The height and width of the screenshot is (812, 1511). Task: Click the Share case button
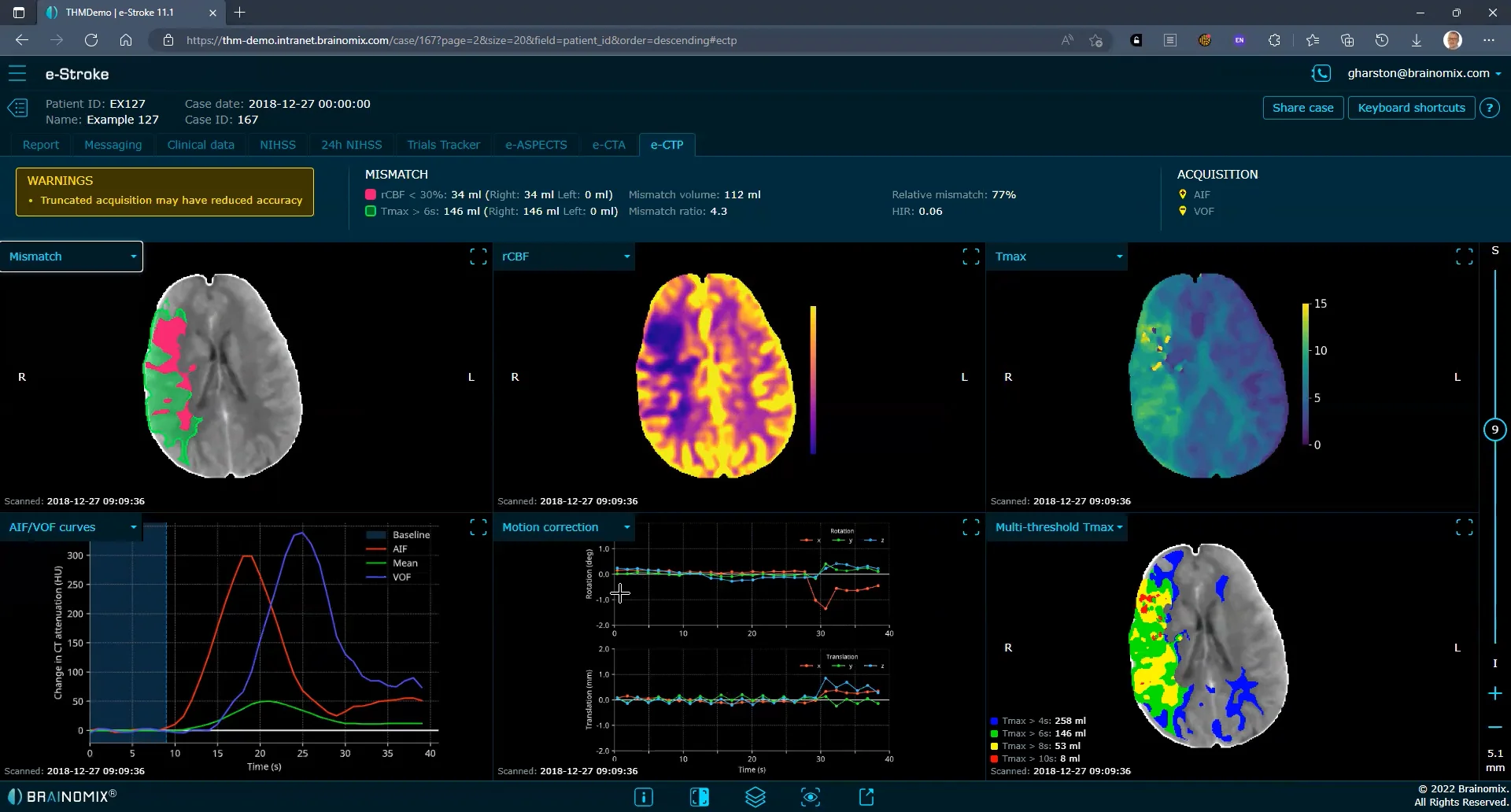[1302, 108]
